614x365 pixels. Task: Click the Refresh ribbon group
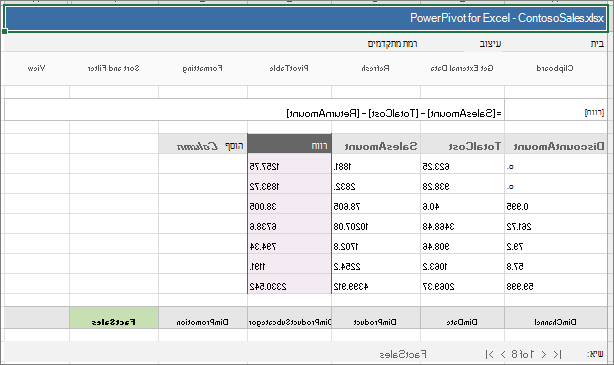[x=376, y=68]
